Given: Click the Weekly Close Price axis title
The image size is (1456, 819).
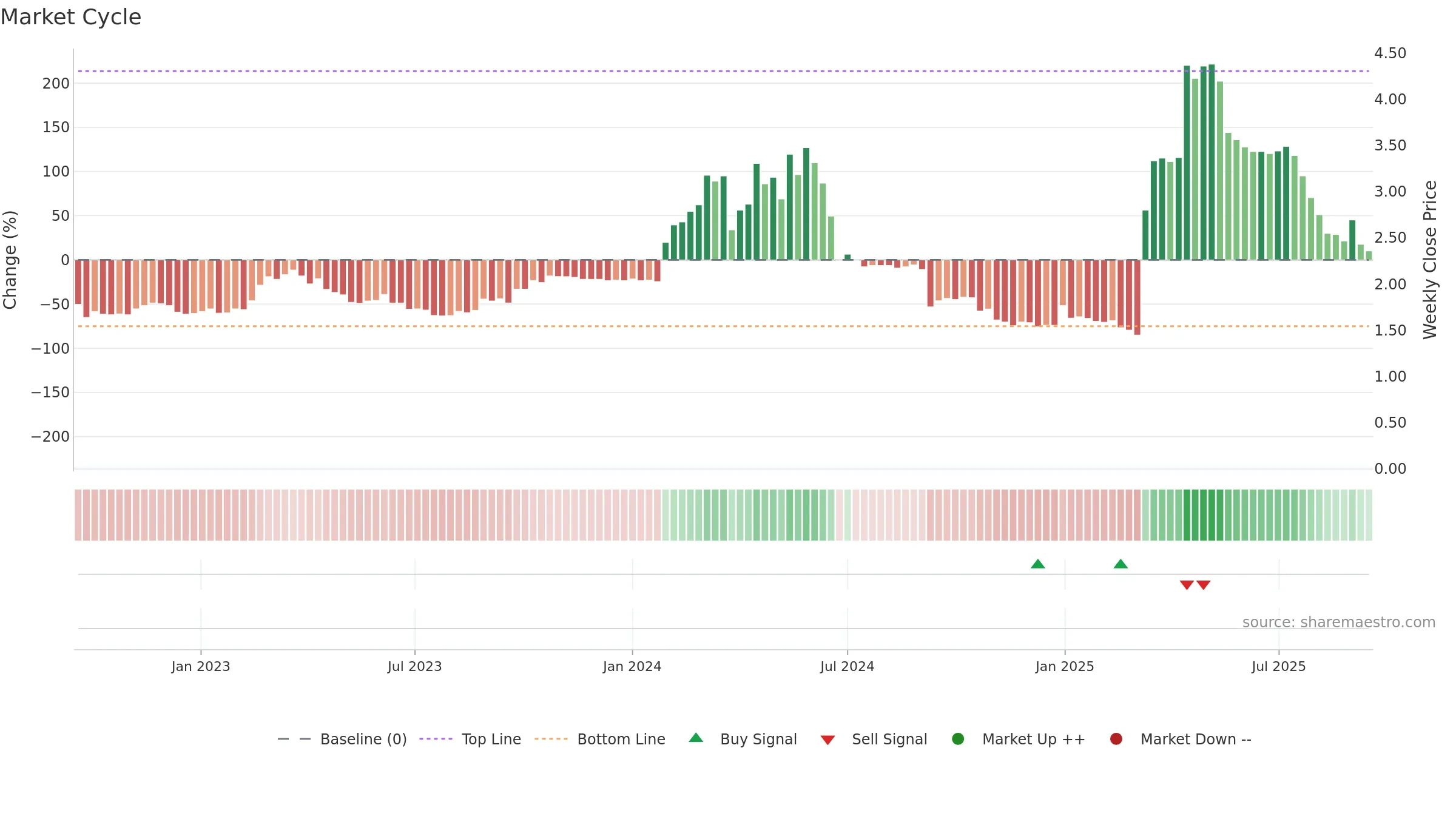Looking at the screenshot, I should (1430, 260).
